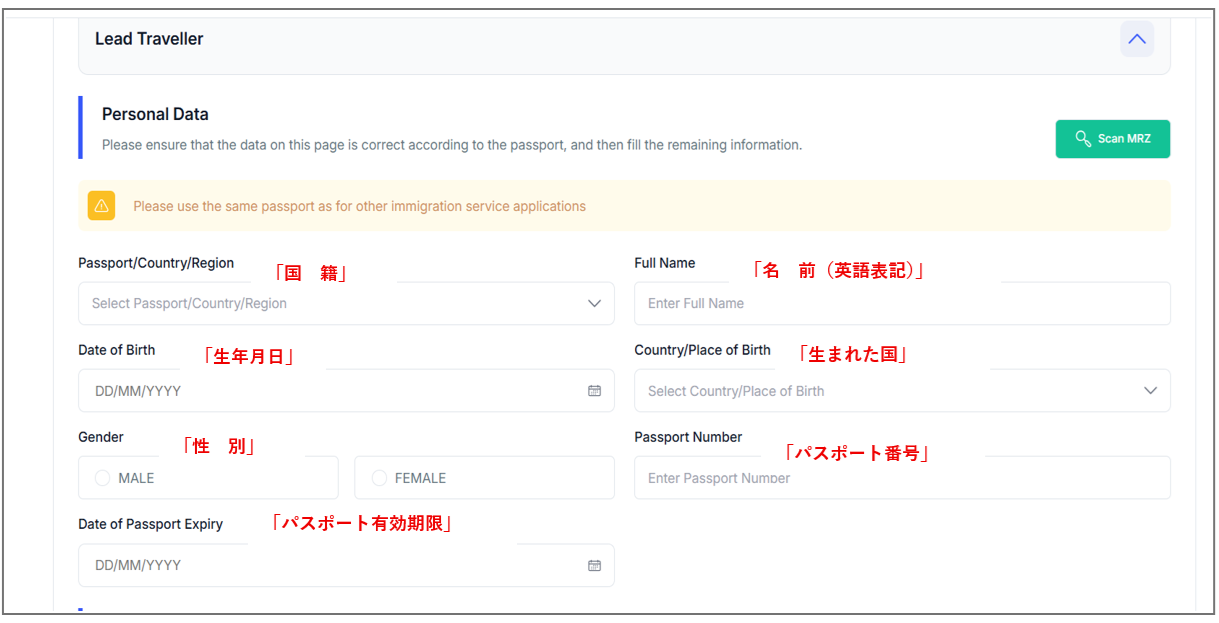The width and height of the screenshot is (1219, 623).
Task: Select the MALE radio button
Action: point(102,479)
